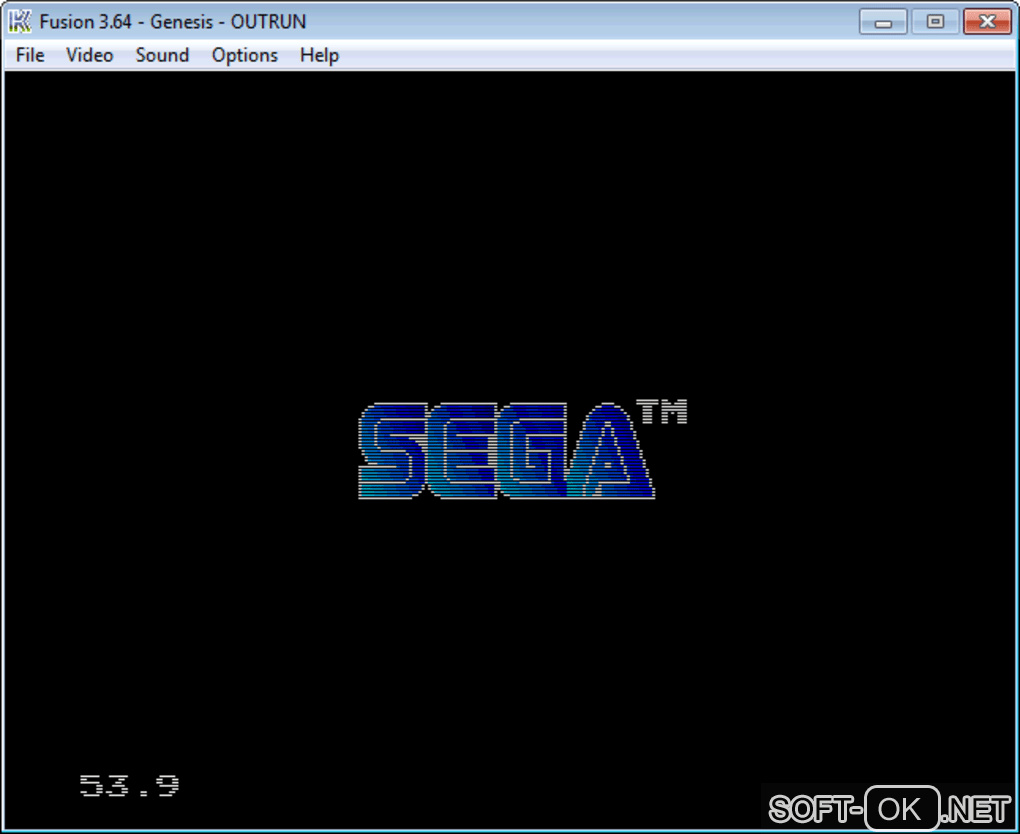Open the Options menu

pos(245,55)
